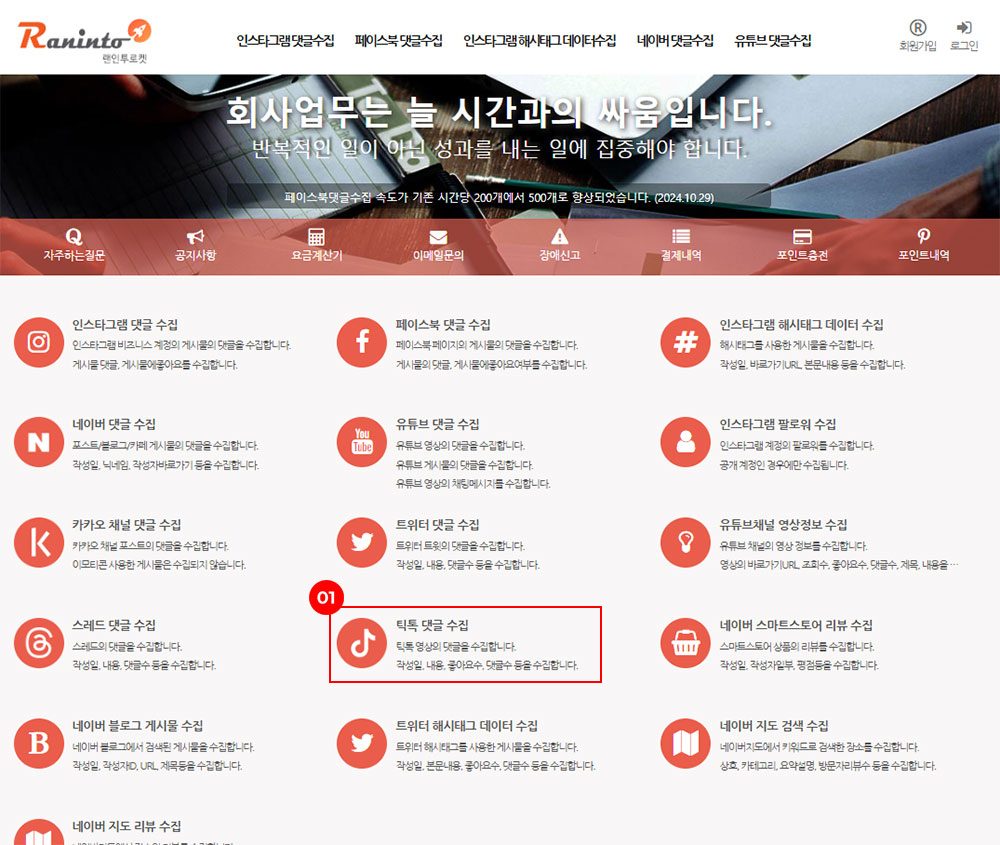Viewport: 1000px width, 845px height.
Task: Open 포인트충전 credit card icon
Action: pyautogui.click(x=802, y=237)
